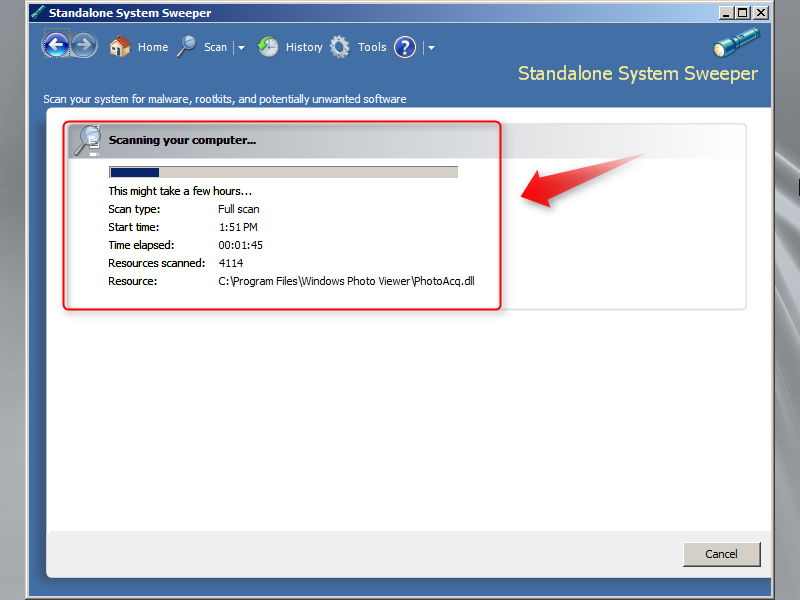800x600 pixels.
Task: Click the Home icon in the toolbar
Action: [119, 46]
